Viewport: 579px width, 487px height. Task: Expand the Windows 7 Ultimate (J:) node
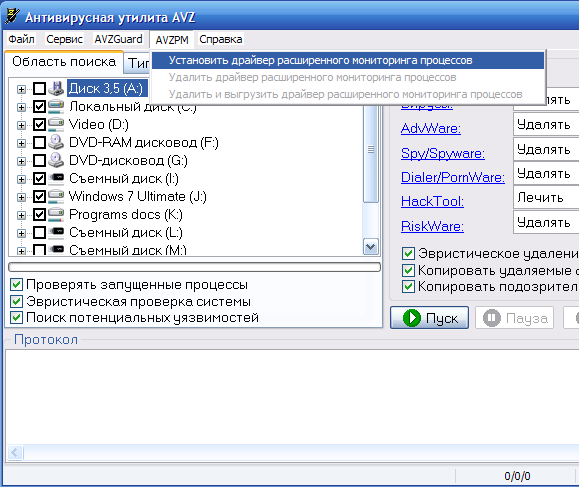click(x=21, y=197)
